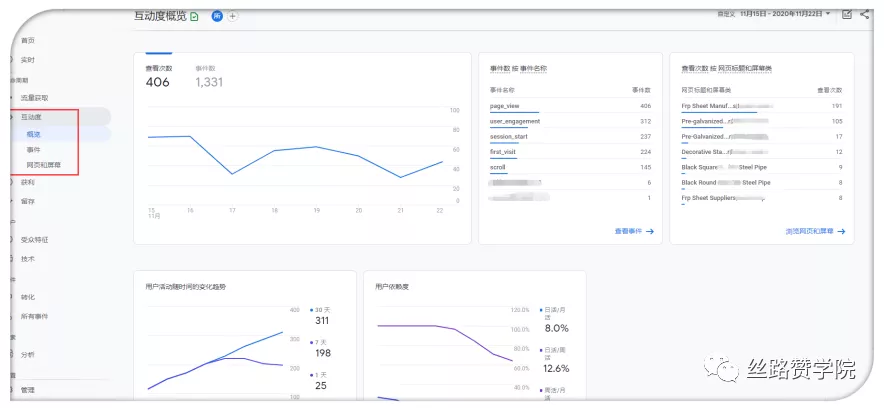884x408 pixels.
Task: Click 事件名称 column header
Action: click(502, 90)
